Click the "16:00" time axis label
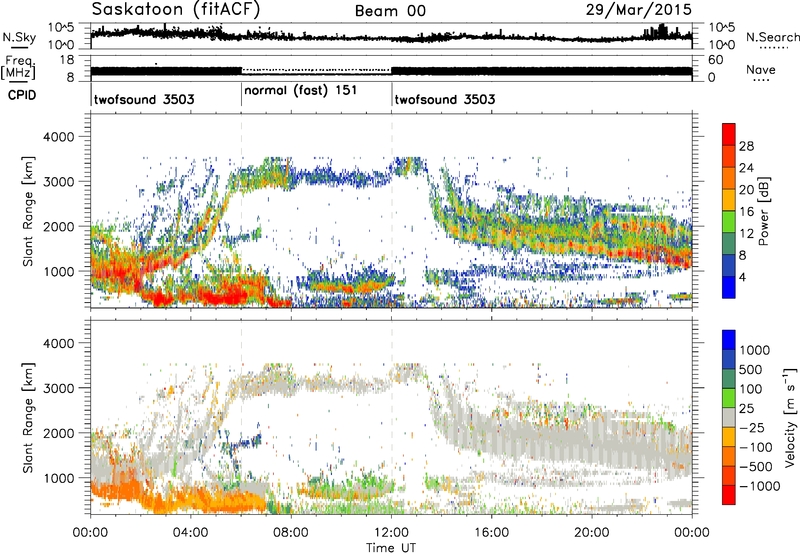Screen dimensions: 800x554 pos(492,533)
